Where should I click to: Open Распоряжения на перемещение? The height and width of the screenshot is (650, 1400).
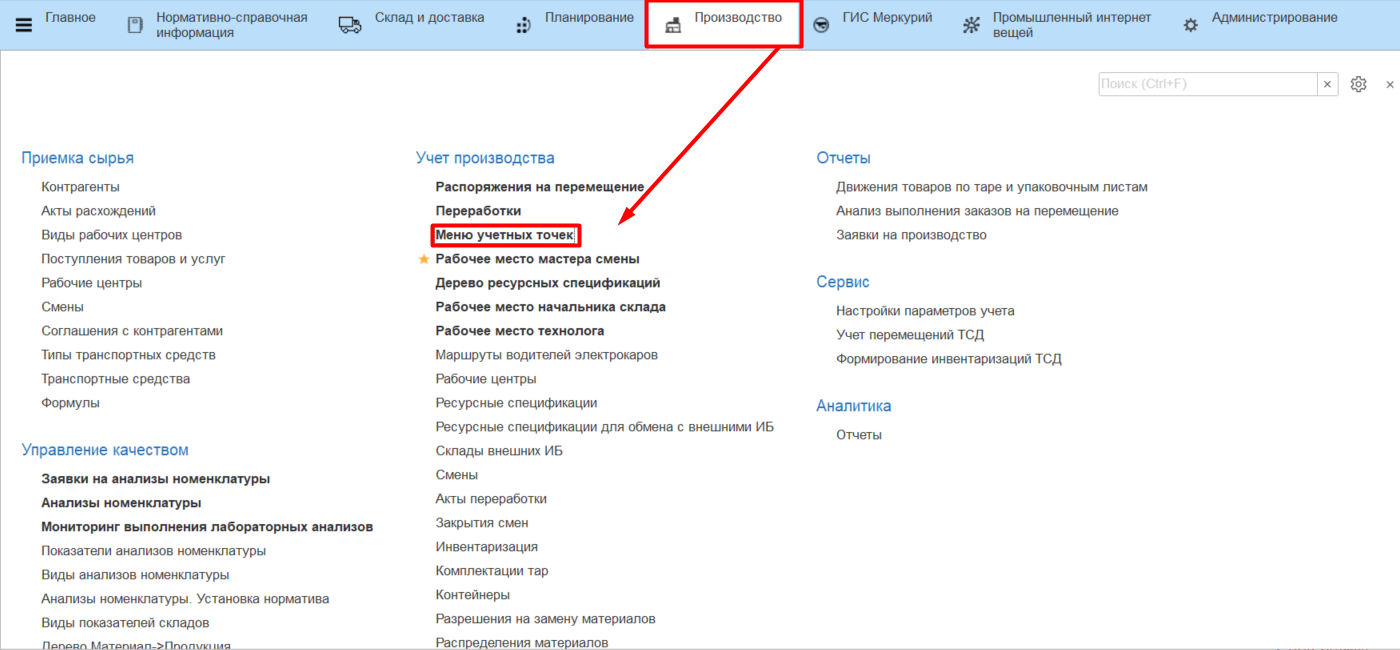tap(540, 187)
